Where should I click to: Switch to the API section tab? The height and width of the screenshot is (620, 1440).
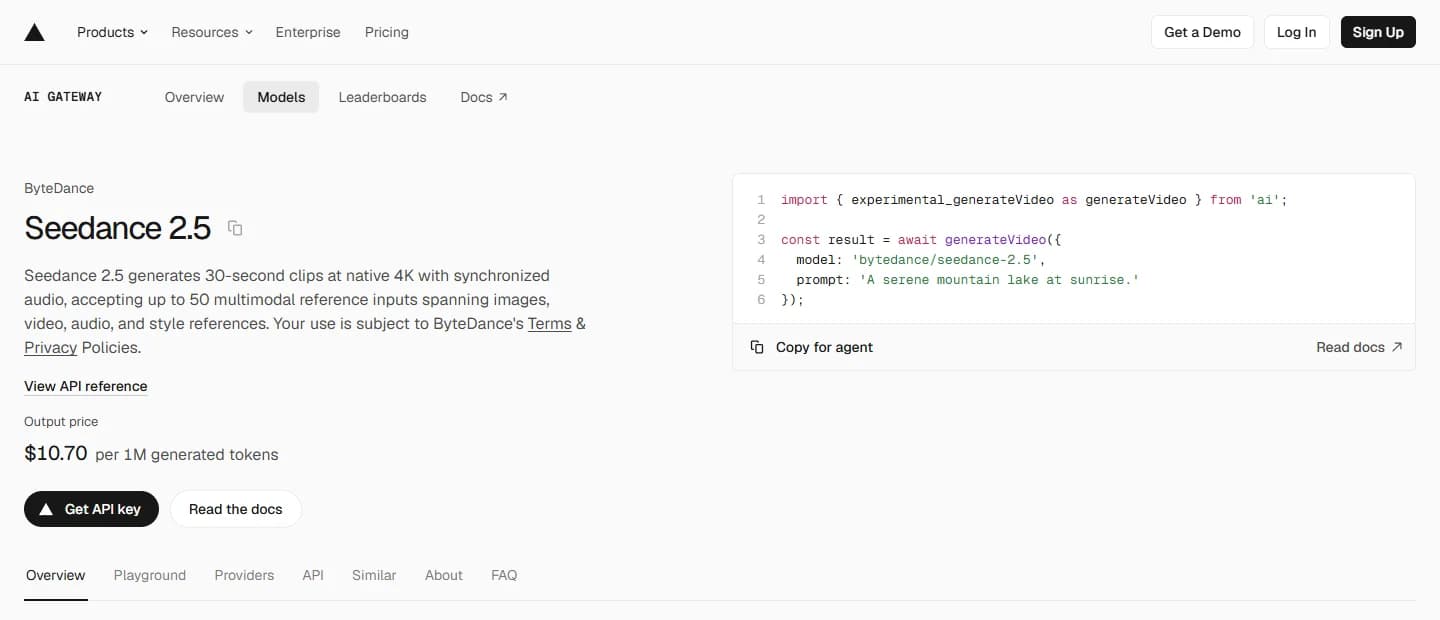click(x=313, y=575)
